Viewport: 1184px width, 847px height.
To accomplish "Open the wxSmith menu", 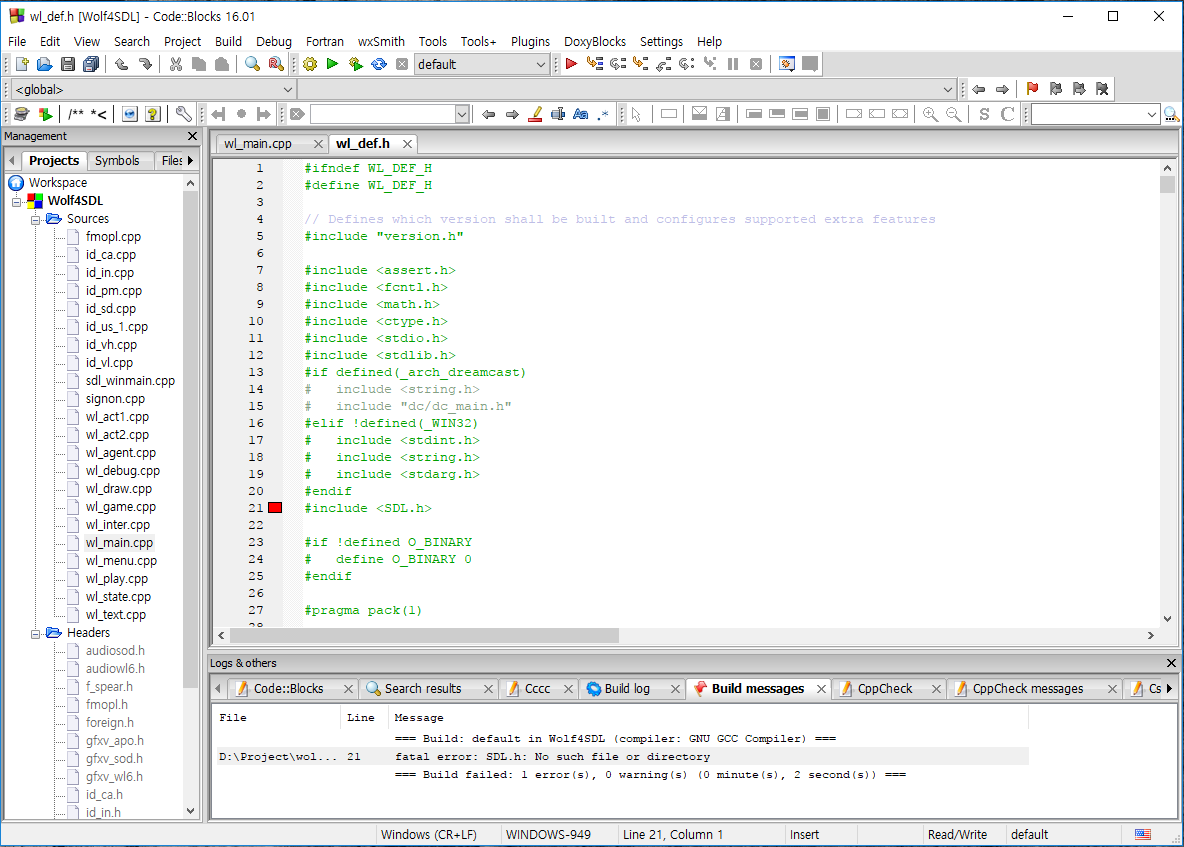I will pyautogui.click(x=381, y=42).
